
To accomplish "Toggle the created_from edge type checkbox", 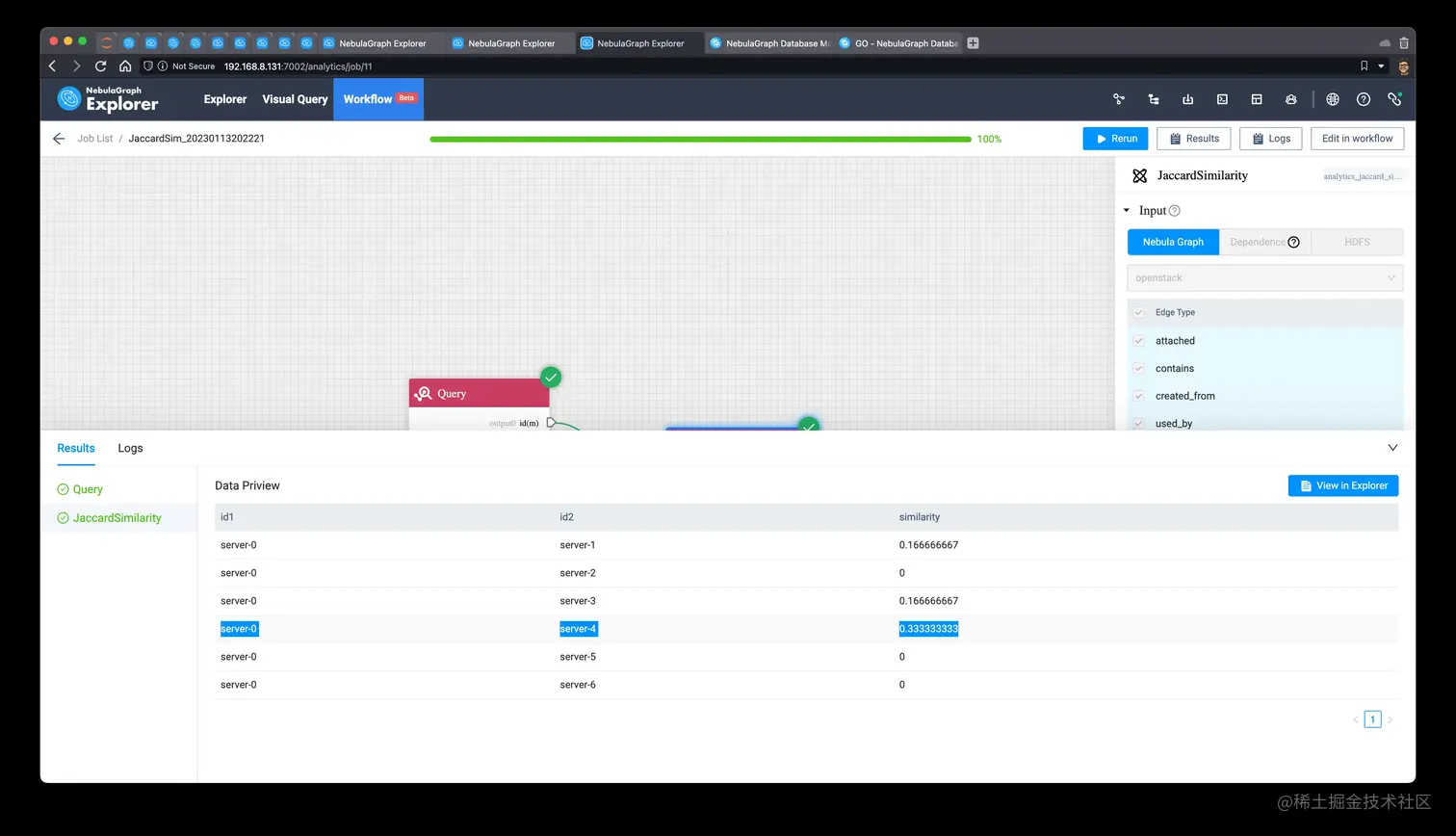I will tap(1139, 396).
